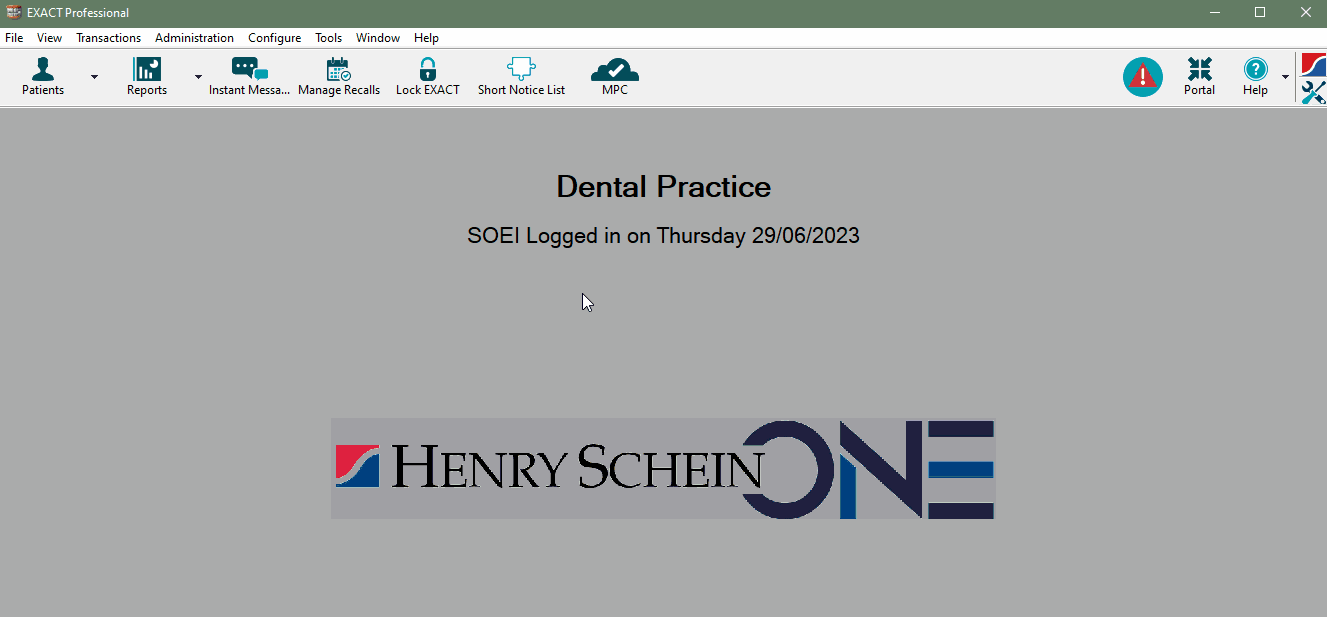Click the Henry Schein One banner image
Screen dimensions: 1327x617
(x=662, y=468)
